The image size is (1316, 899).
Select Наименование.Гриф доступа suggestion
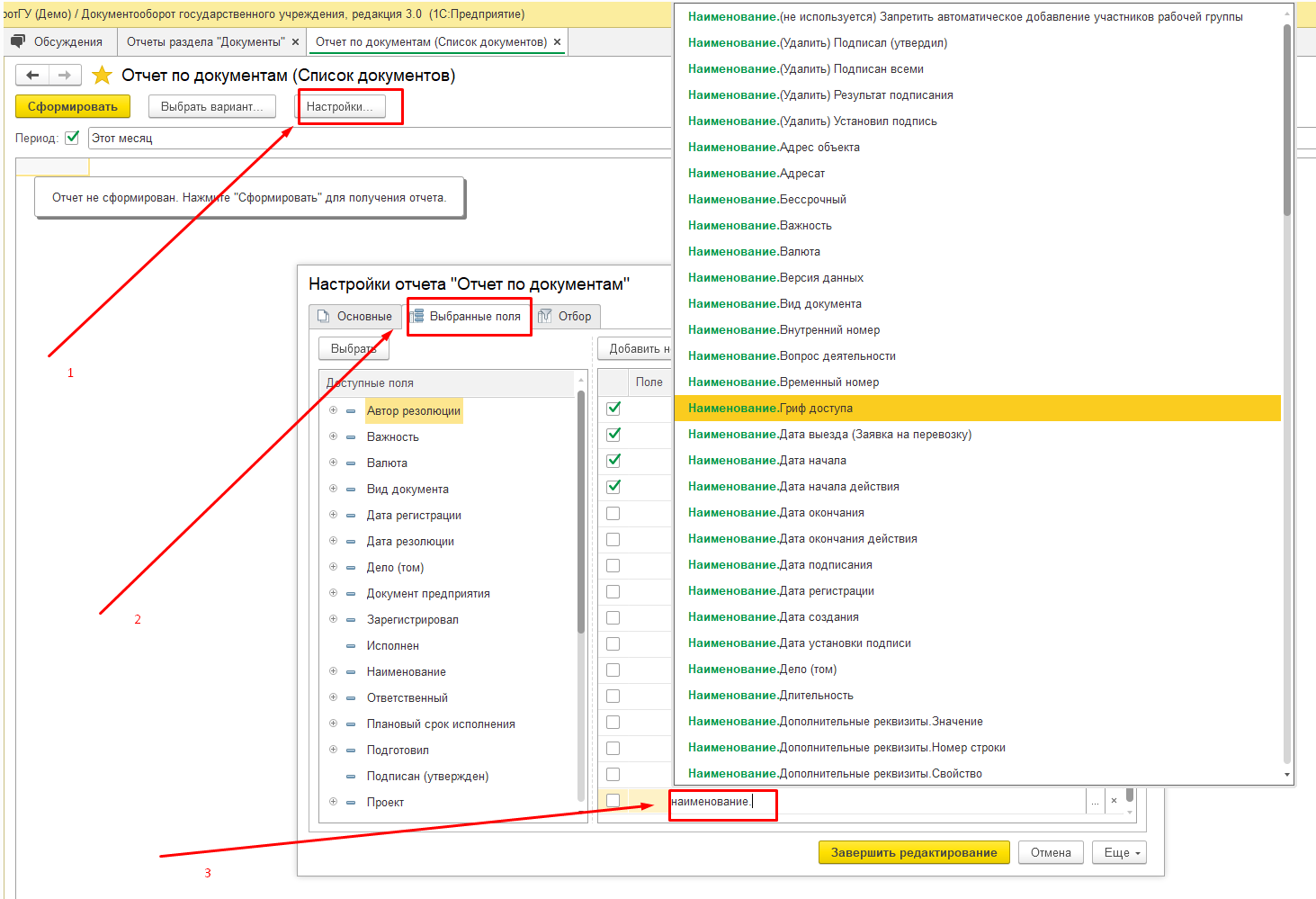click(x=977, y=409)
